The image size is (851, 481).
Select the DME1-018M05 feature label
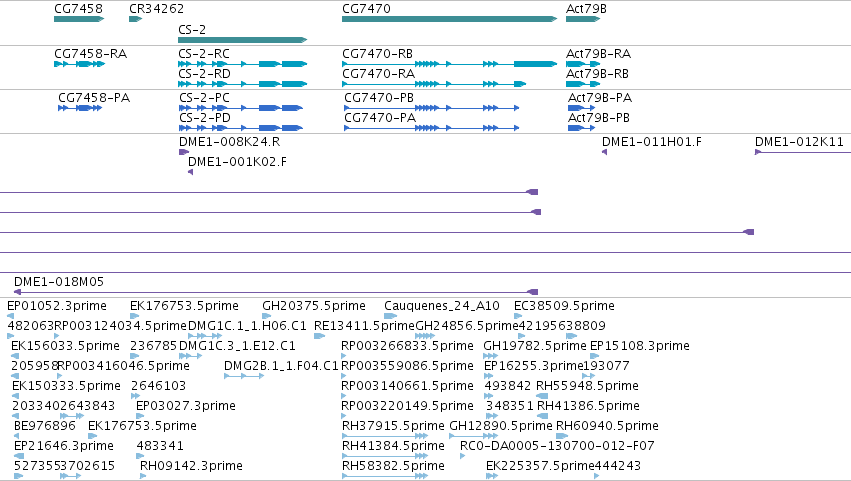59,282
